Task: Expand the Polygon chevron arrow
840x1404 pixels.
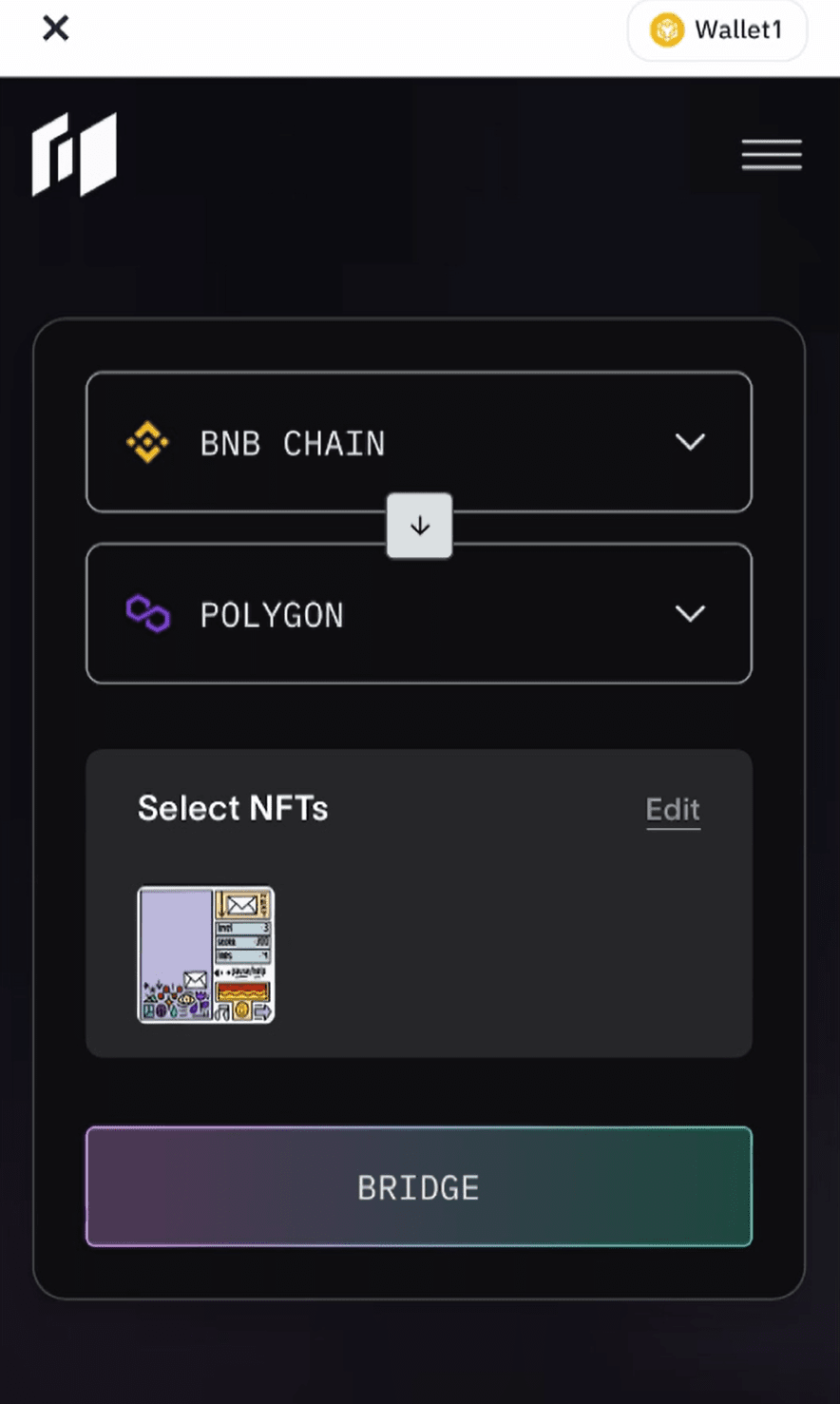Action: click(x=690, y=614)
